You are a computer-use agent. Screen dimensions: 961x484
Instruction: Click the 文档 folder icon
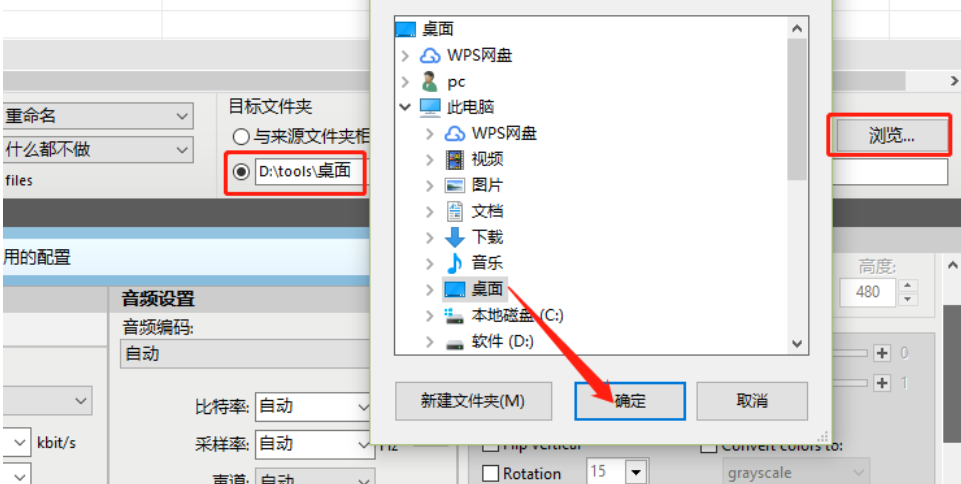click(x=455, y=211)
